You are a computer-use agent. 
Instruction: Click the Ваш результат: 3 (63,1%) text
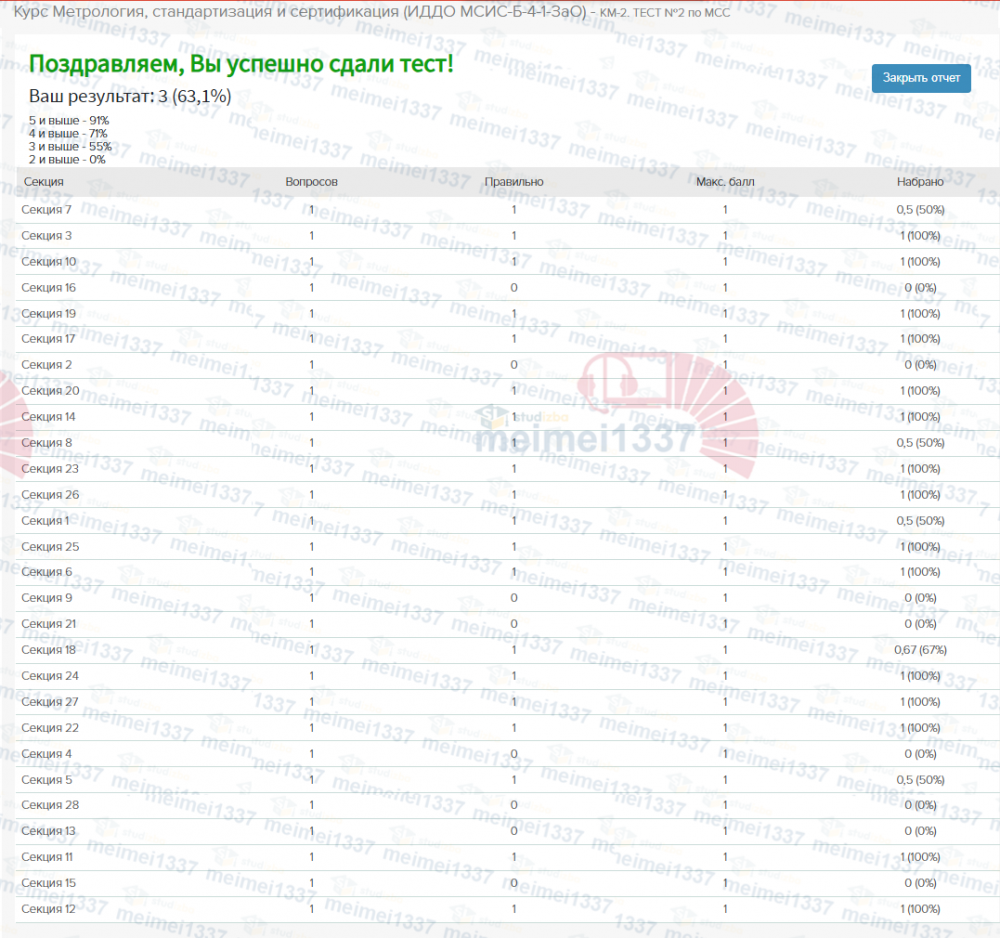pos(130,96)
